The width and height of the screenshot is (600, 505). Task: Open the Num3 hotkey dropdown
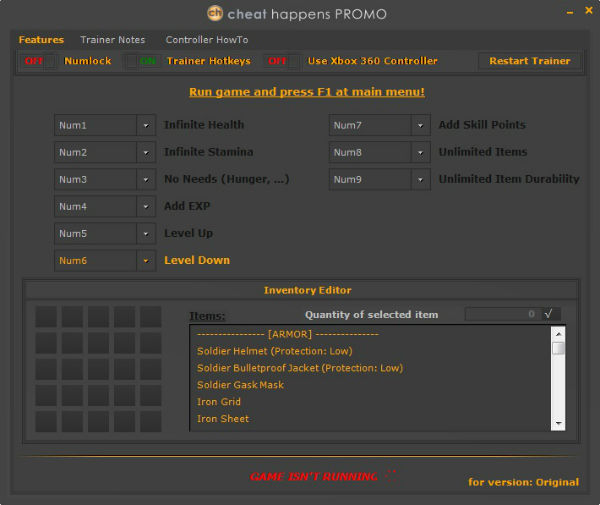tap(146, 179)
